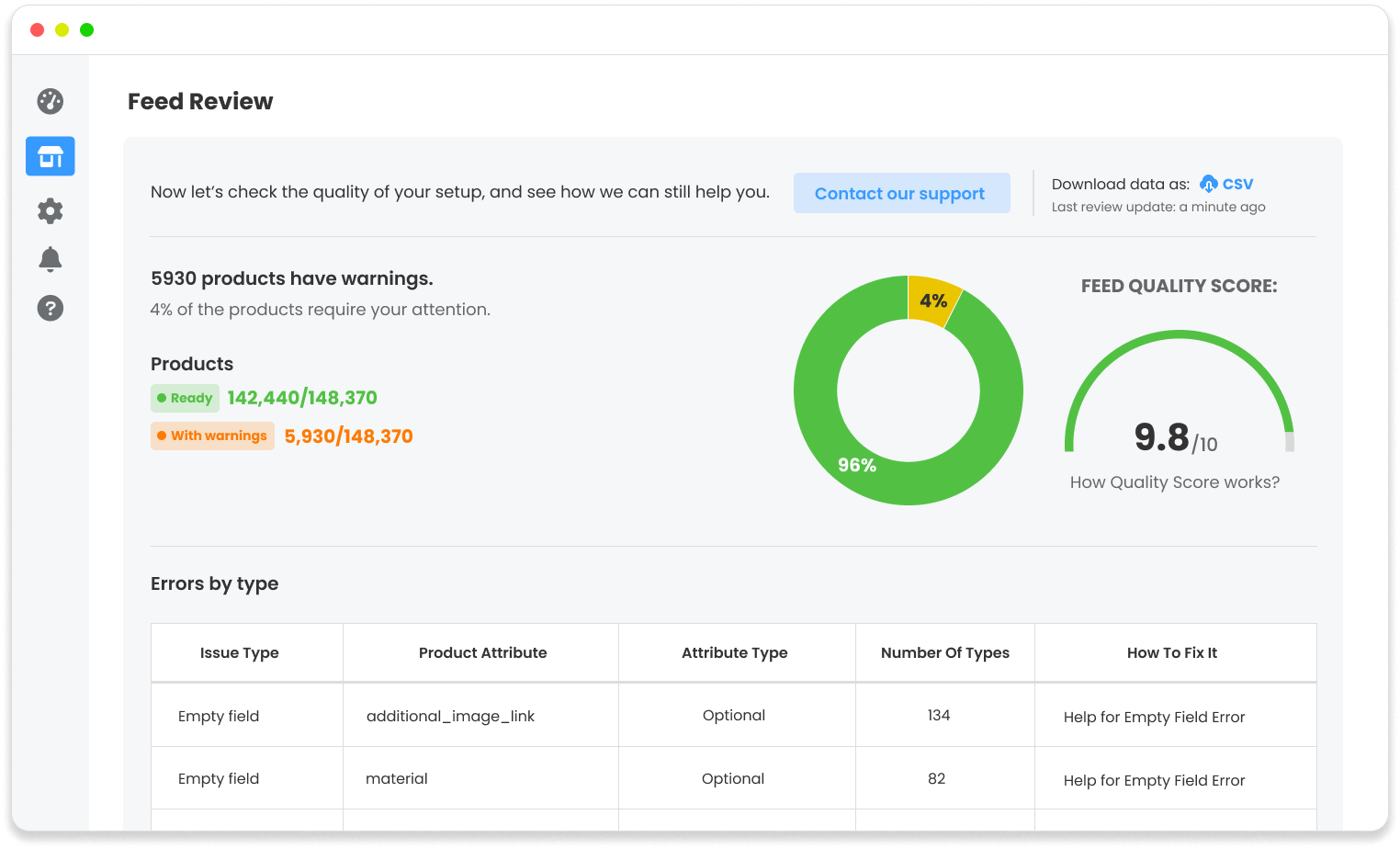Open How Quality Score works link

tap(1174, 482)
